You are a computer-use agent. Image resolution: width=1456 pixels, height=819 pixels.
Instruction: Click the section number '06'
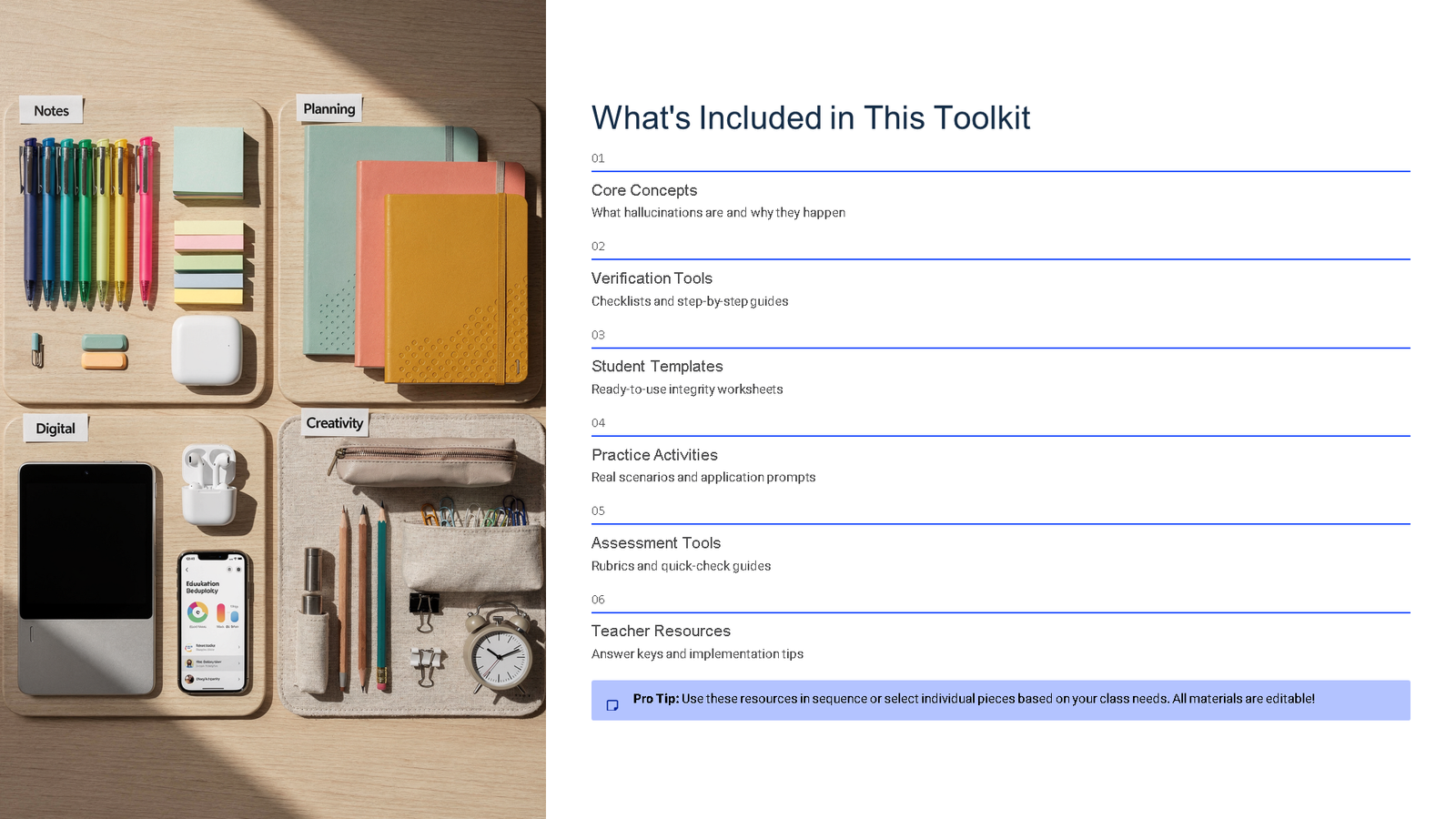click(x=598, y=600)
